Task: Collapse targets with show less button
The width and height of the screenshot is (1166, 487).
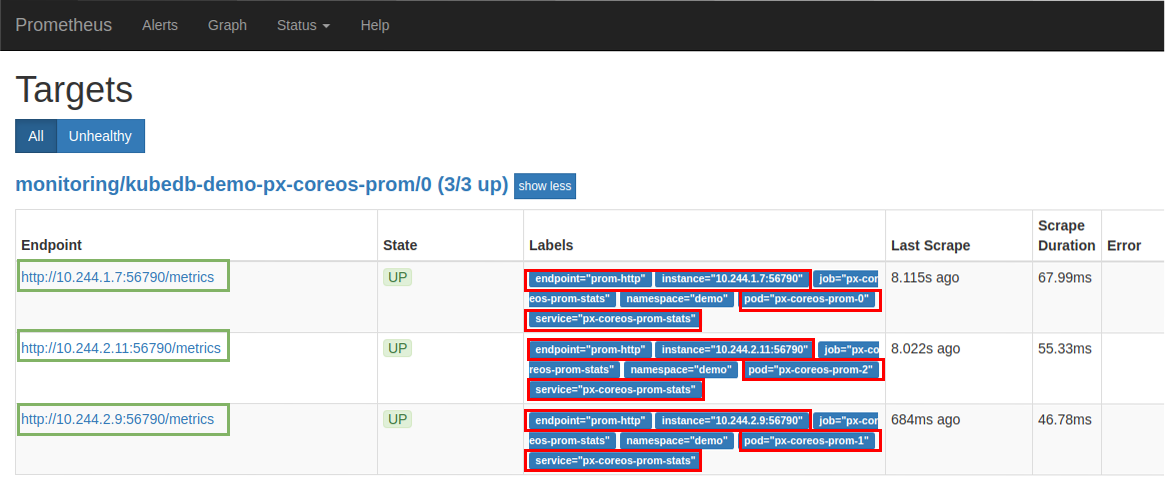Action: pyautogui.click(x=545, y=186)
